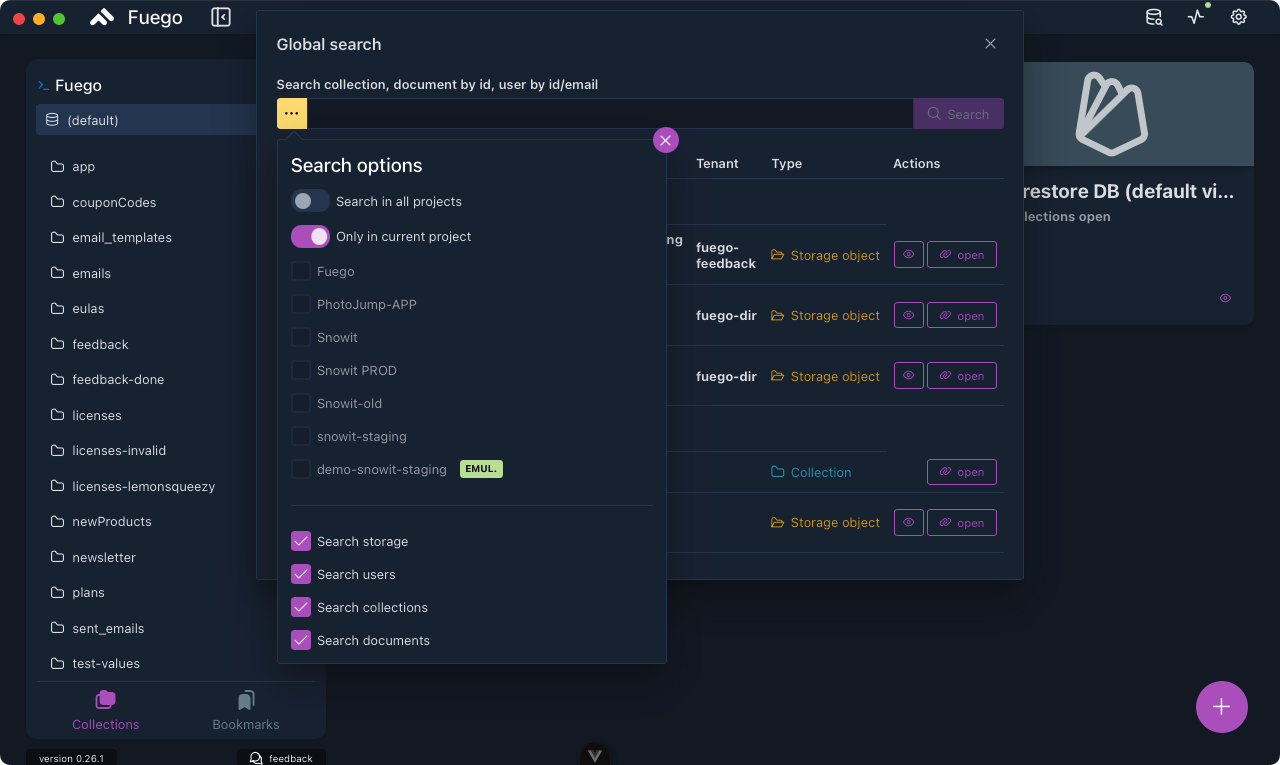
Task: Check the Snowit PROD checkbox
Action: point(301,370)
